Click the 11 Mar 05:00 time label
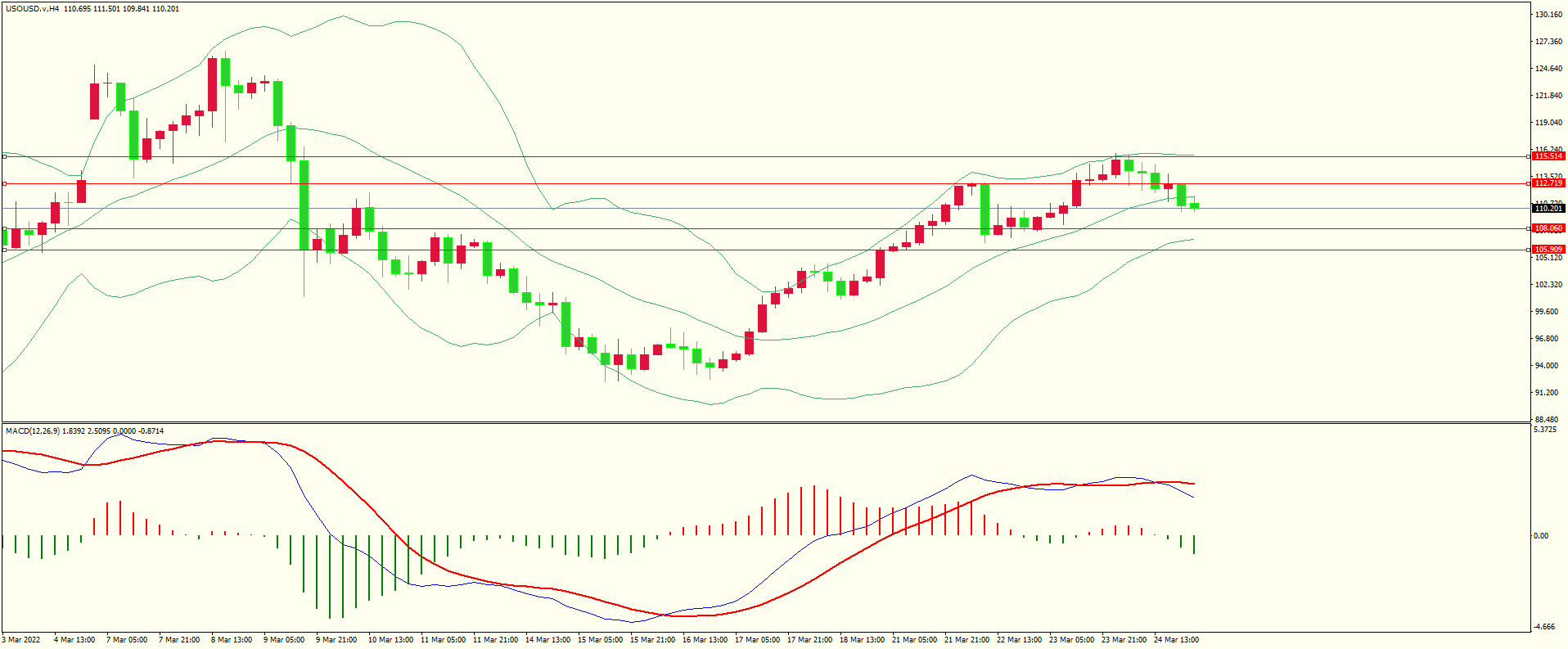The width and height of the screenshot is (1568, 649). point(443,640)
